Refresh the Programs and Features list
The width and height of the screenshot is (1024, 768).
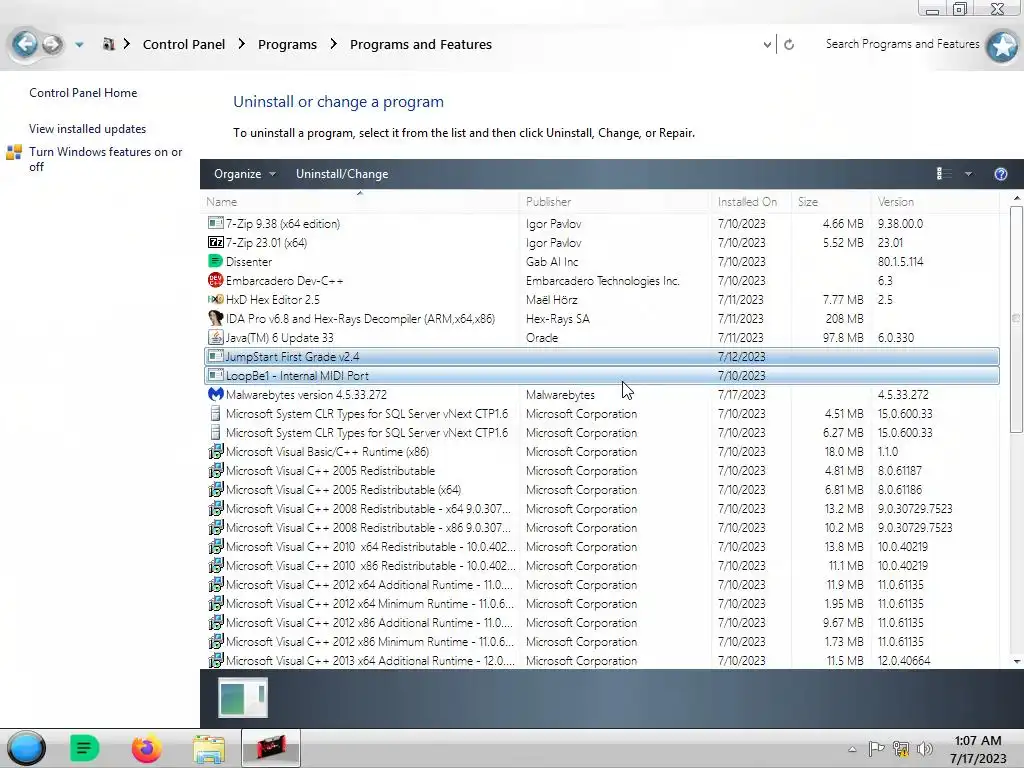click(789, 44)
